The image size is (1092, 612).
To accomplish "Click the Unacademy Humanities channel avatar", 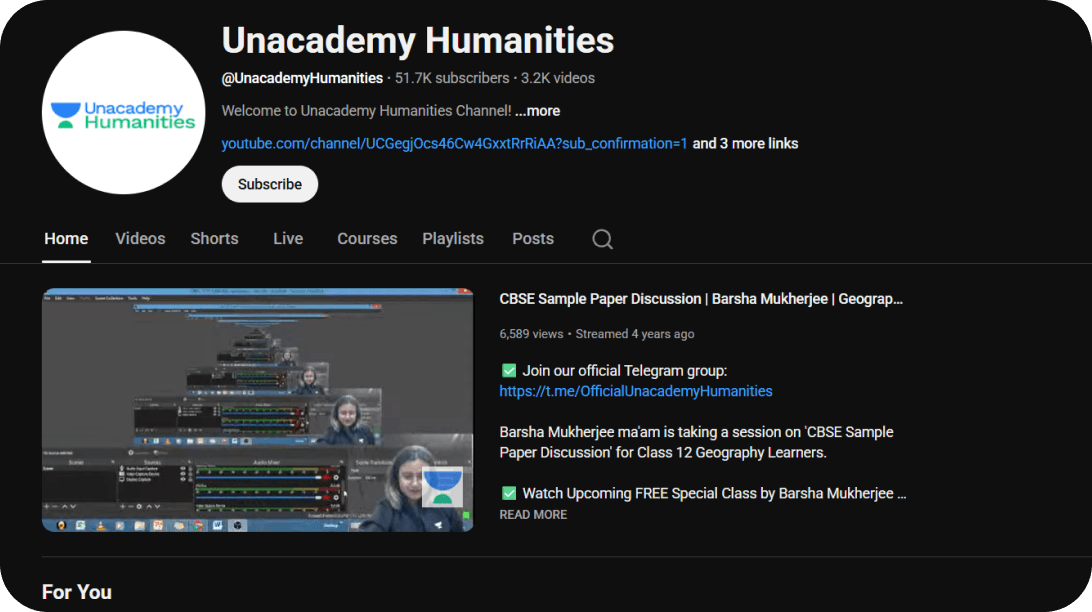I will coord(123,112).
